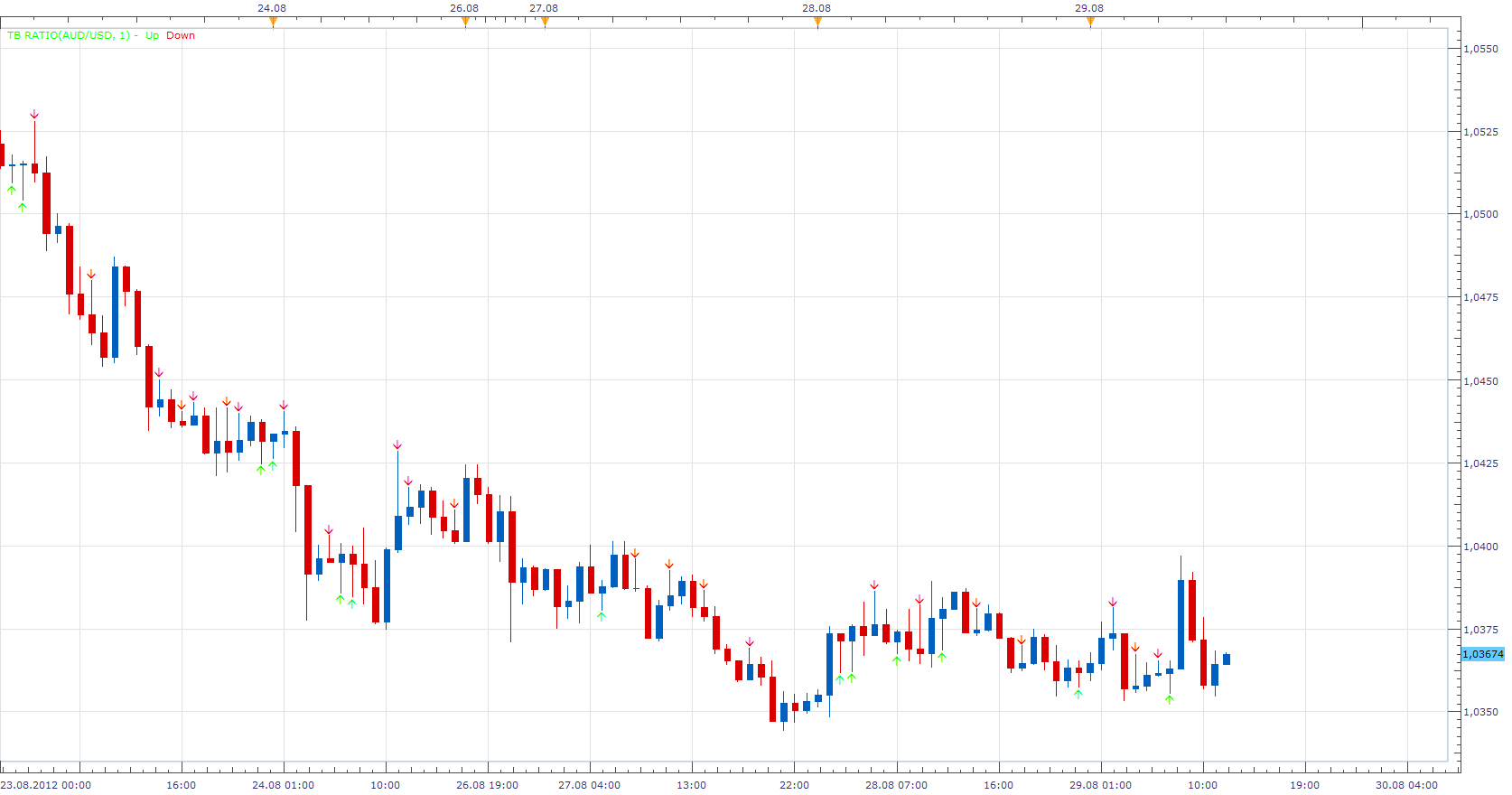Click the 1,0450 price axis value

click(1480, 381)
